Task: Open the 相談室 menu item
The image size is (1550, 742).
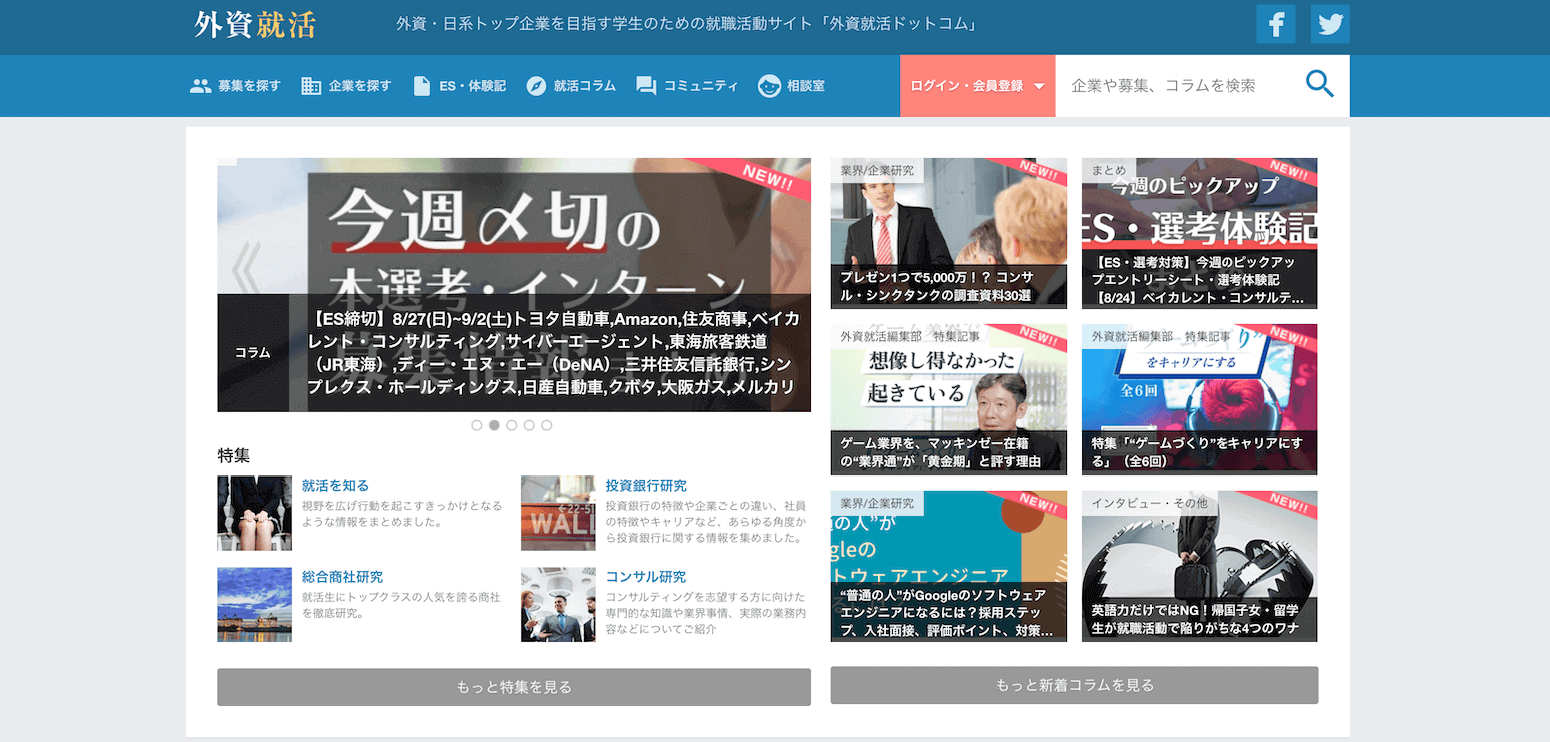Action: [x=791, y=86]
